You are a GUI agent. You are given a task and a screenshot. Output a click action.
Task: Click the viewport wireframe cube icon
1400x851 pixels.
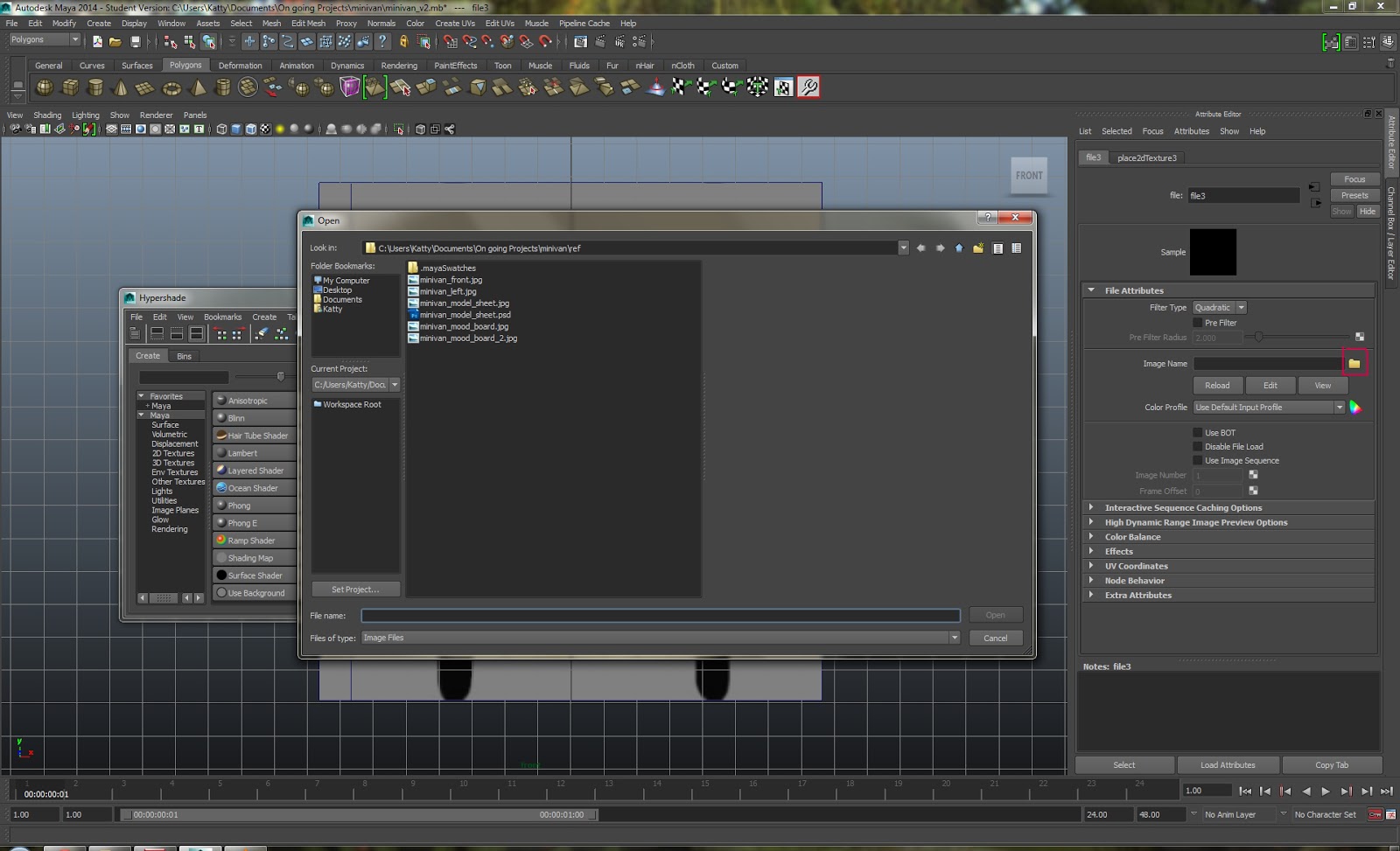(x=221, y=129)
